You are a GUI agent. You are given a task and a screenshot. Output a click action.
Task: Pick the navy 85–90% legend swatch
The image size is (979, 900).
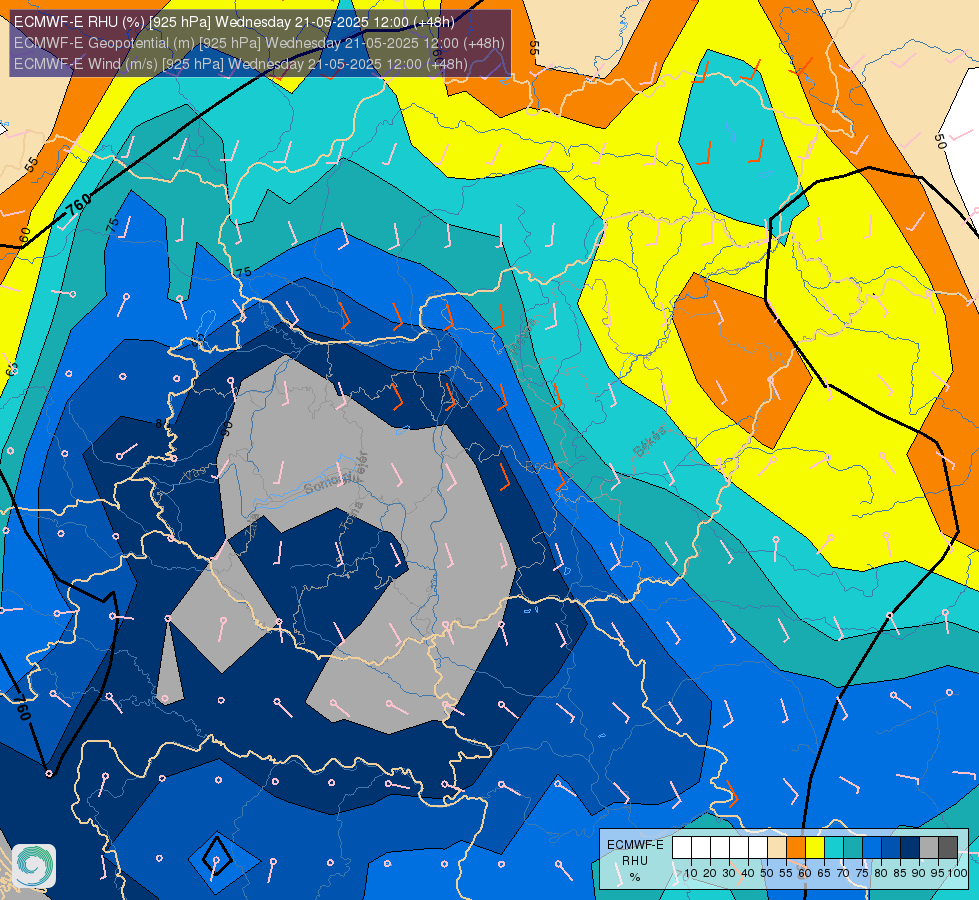point(910,847)
